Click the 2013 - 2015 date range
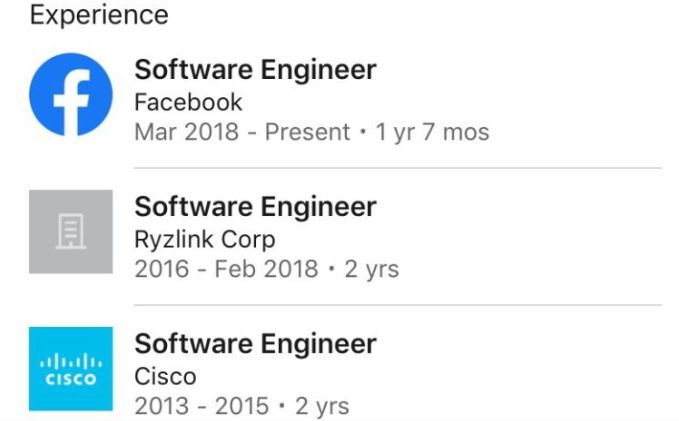 point(202,406)
